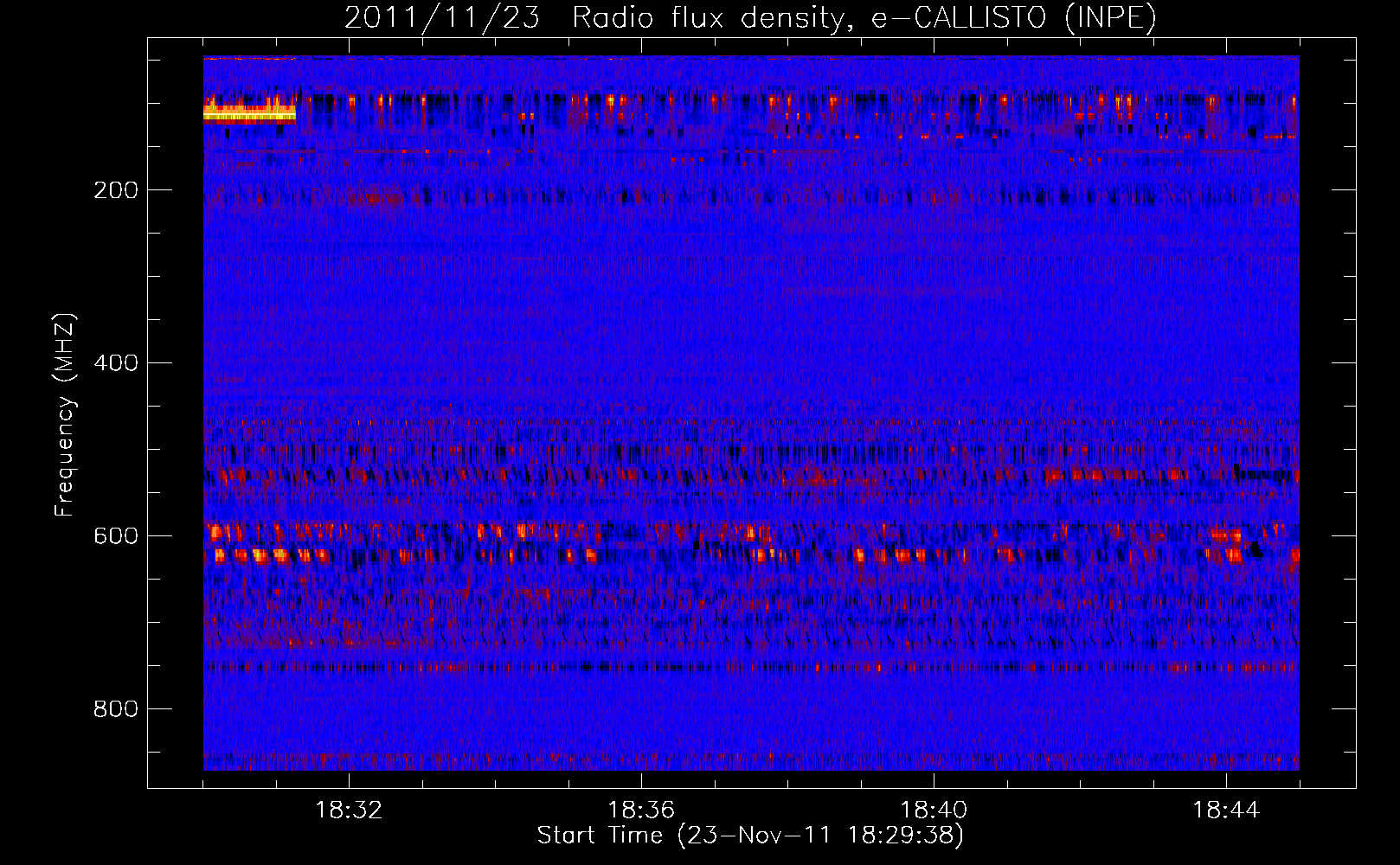Click the 18:40 time tick label
This screenshot has height=865, width=1400.
point(934,811)
